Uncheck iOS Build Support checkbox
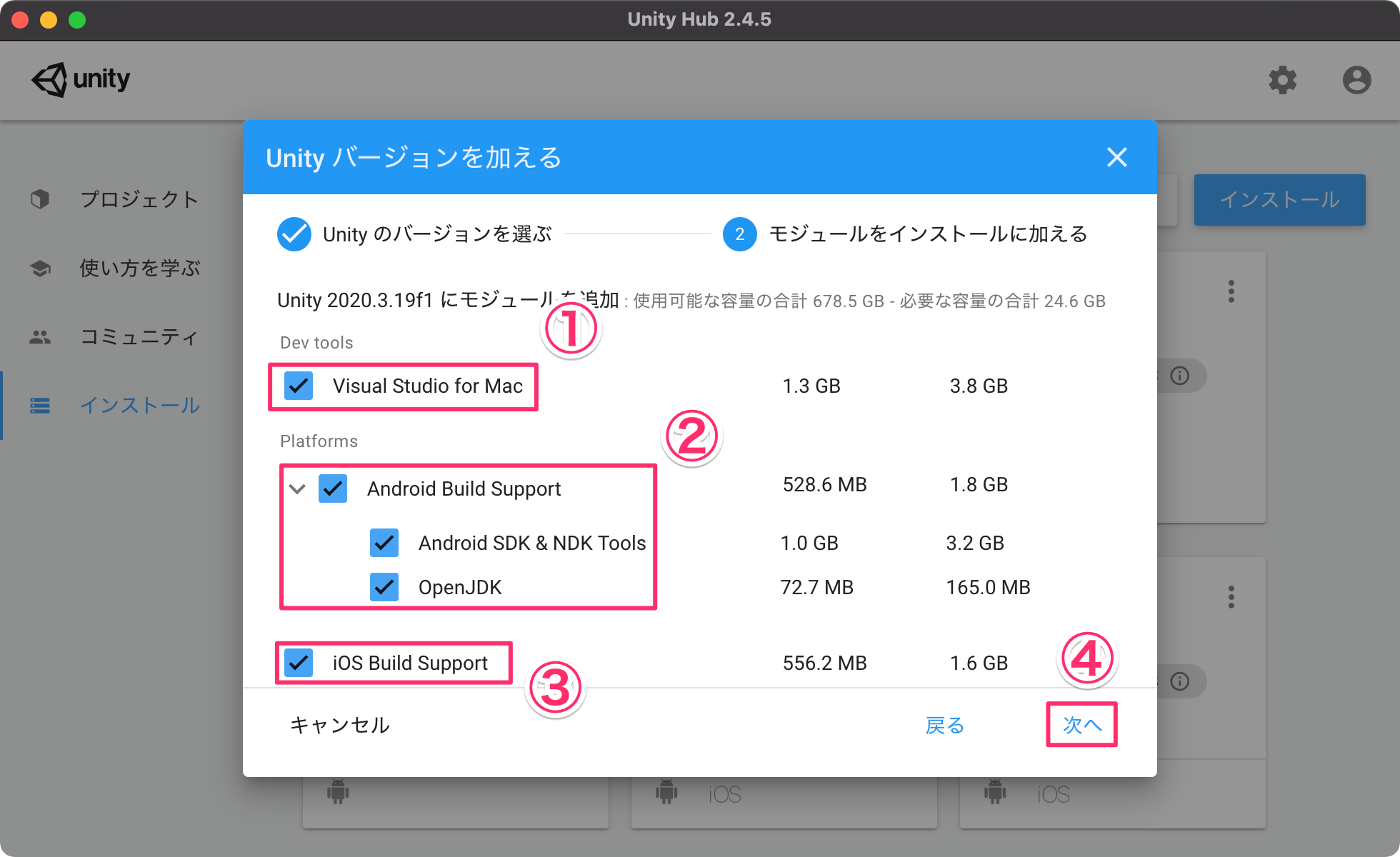This screenshot has height=857, width=1400. coord(299,663)
